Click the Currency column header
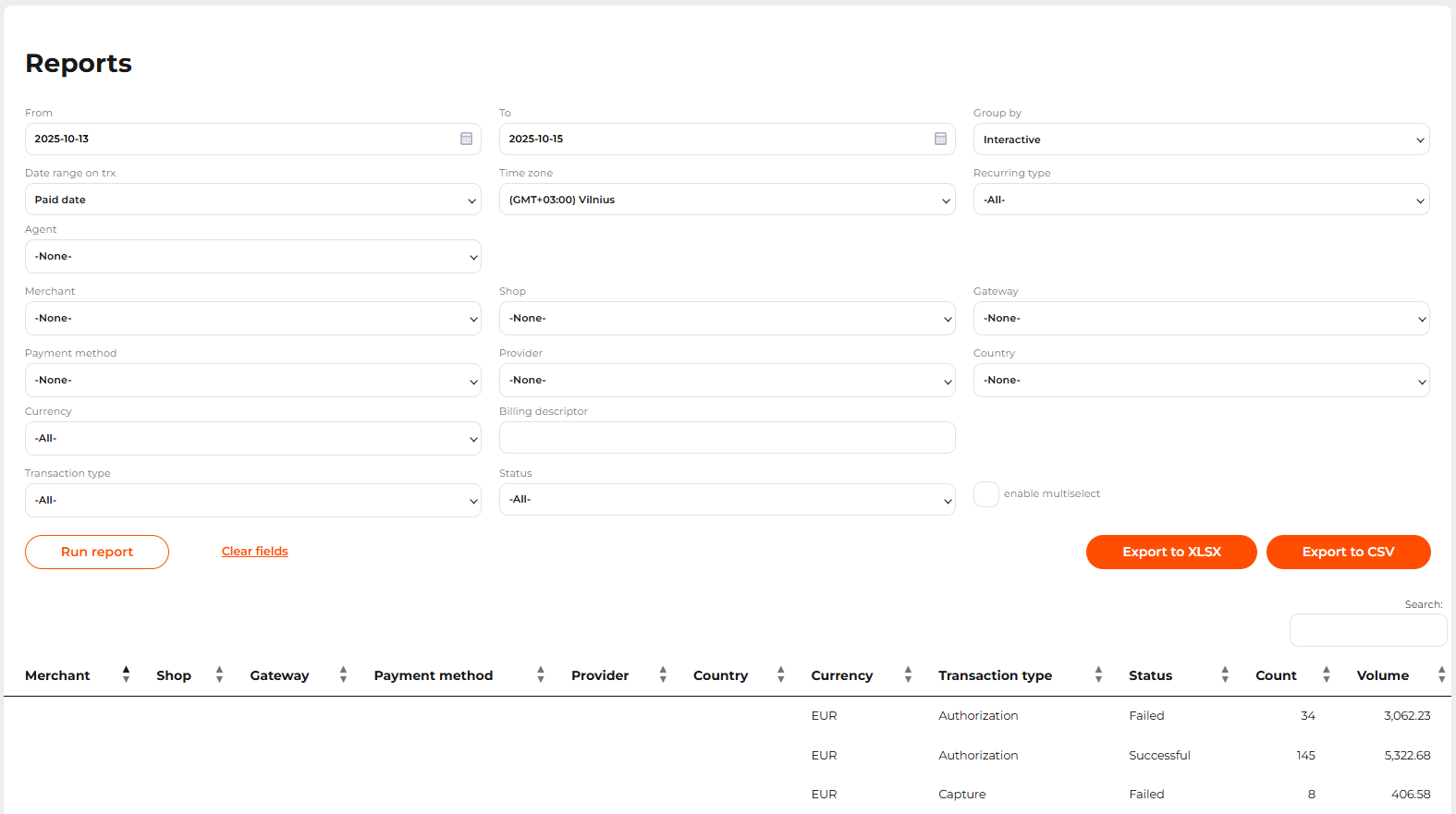 (841, 675)
